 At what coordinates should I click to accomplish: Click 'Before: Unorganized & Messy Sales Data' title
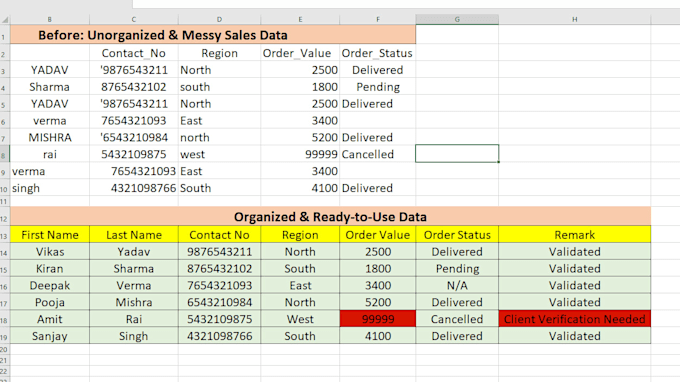click(x=163, y=35)
